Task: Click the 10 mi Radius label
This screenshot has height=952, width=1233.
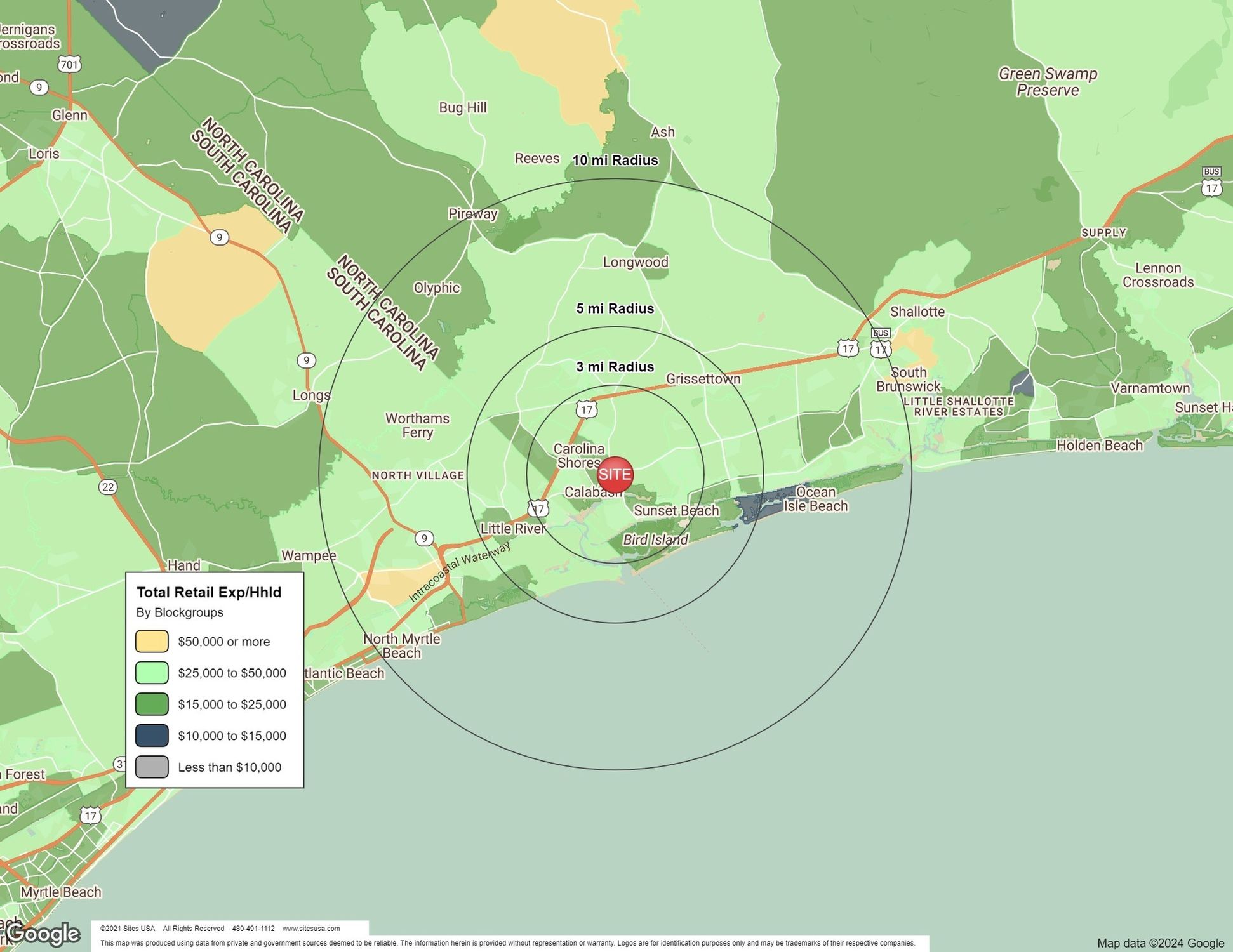Action: point(615,161)
